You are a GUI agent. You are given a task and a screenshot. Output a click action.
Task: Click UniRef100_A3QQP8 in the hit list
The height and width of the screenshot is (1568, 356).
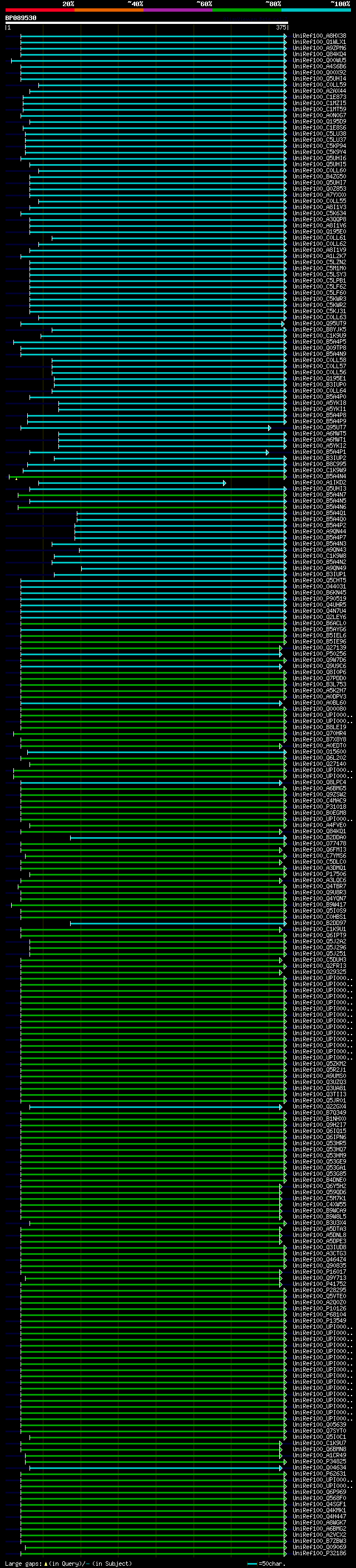319,219
